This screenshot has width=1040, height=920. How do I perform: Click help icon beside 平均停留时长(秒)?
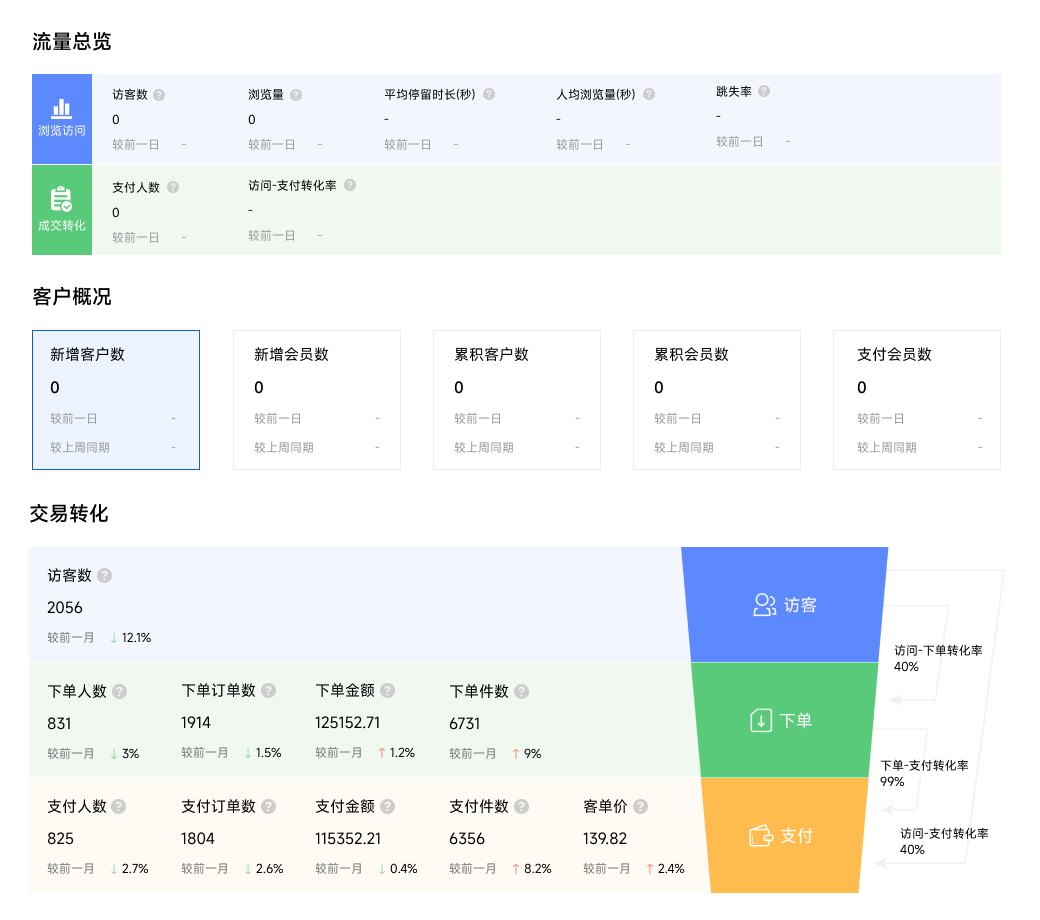pos(489,94)
